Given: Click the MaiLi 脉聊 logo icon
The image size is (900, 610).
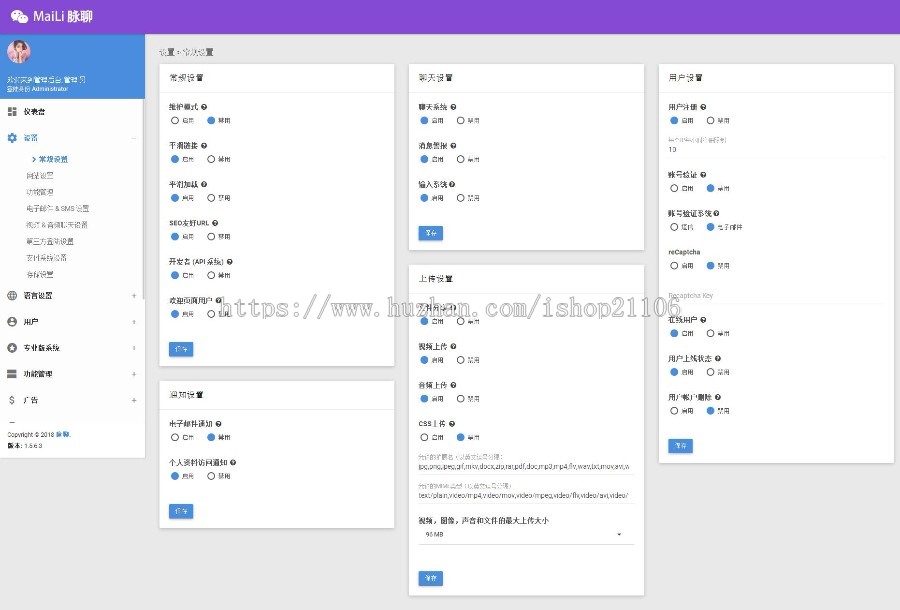Looking at the screenshot, I should click(18, 15).
